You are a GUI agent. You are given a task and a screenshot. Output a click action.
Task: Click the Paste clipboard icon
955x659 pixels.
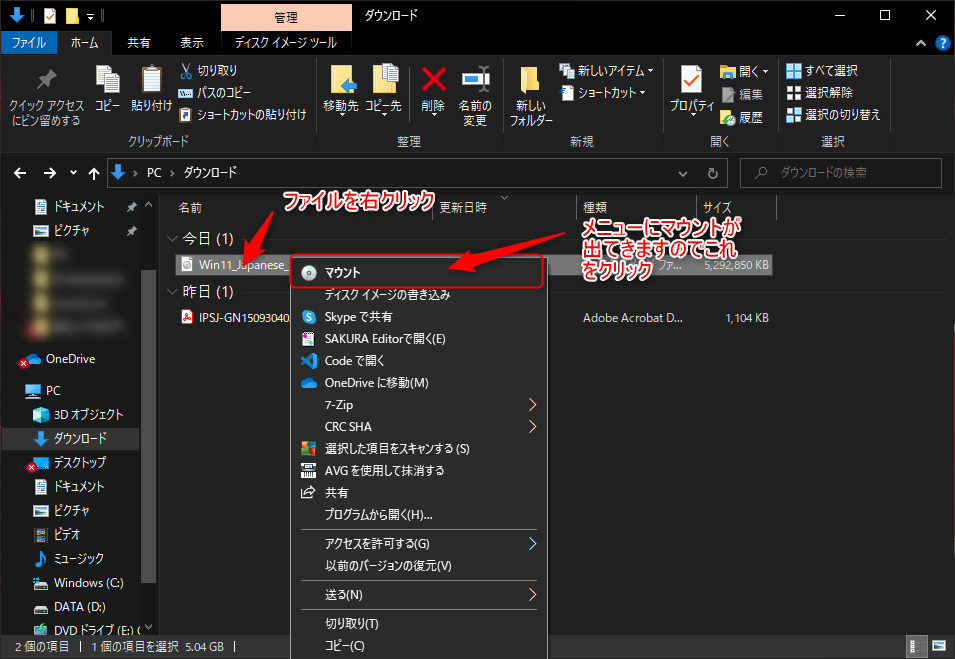pos(151,80)
